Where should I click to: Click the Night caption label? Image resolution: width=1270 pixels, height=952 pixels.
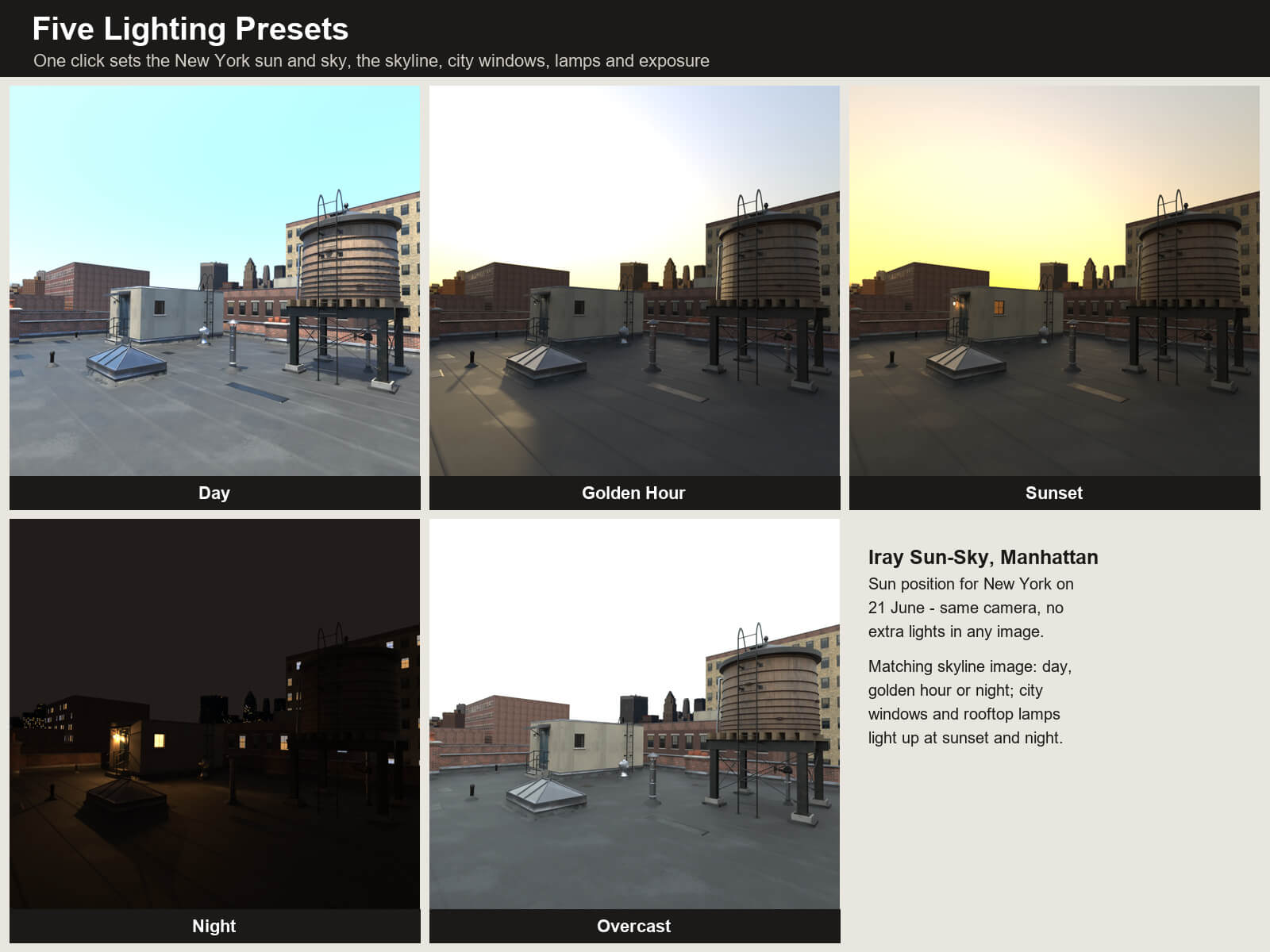[x=214, y=926]
